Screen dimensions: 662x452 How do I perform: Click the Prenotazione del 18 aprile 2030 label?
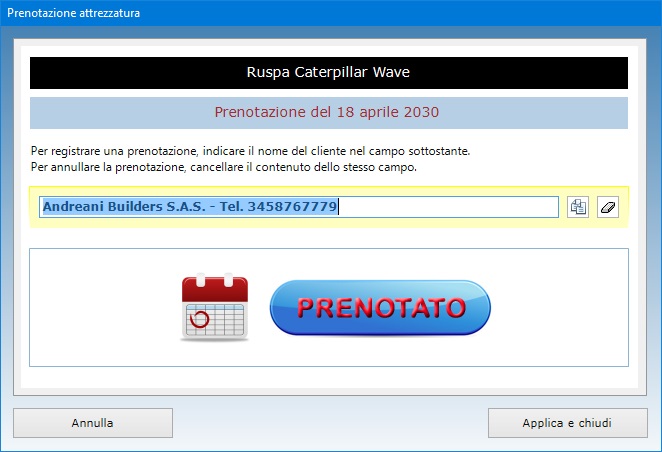328,113
